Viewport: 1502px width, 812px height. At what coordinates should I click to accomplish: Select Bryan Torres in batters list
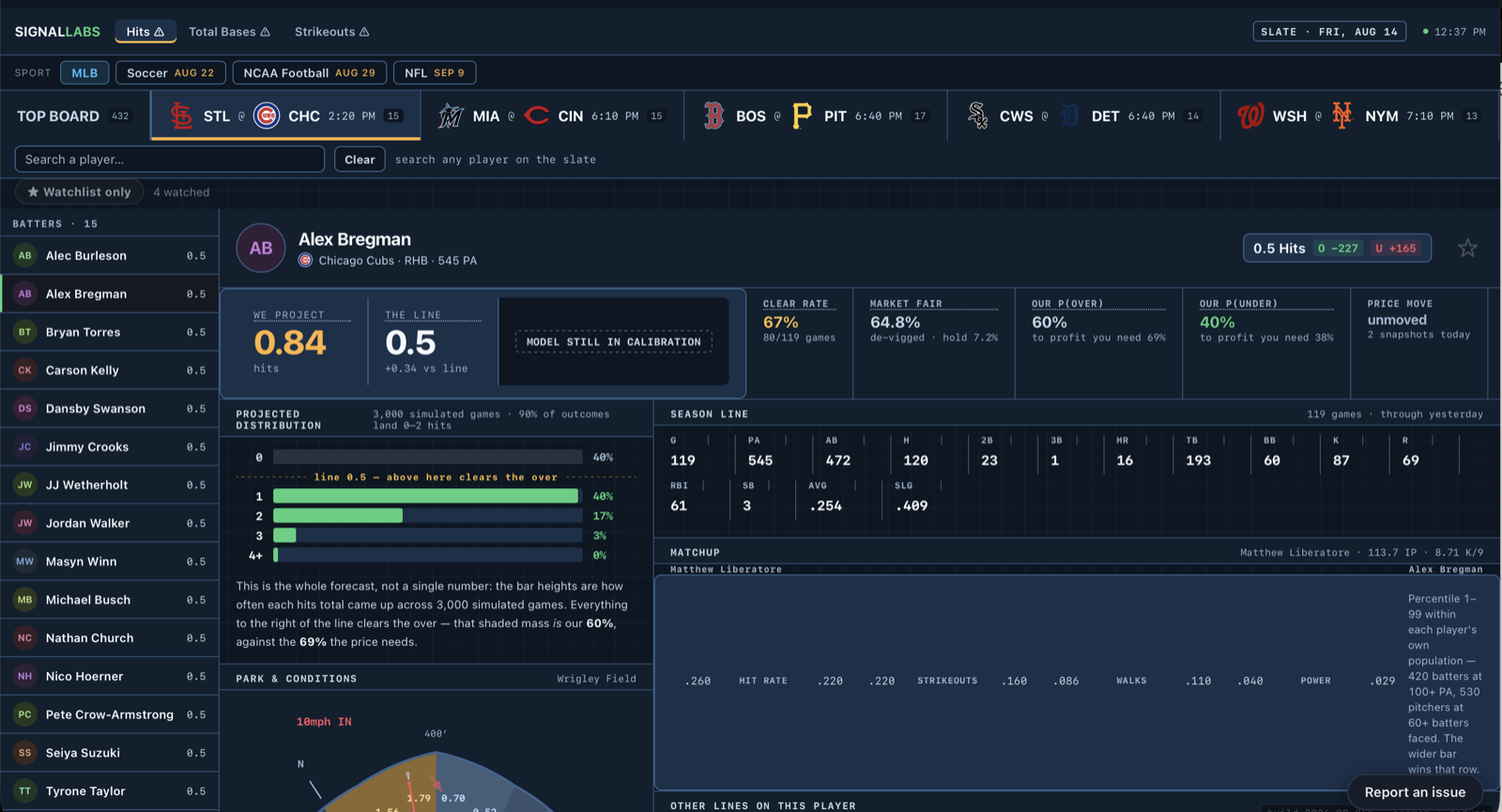109,332
